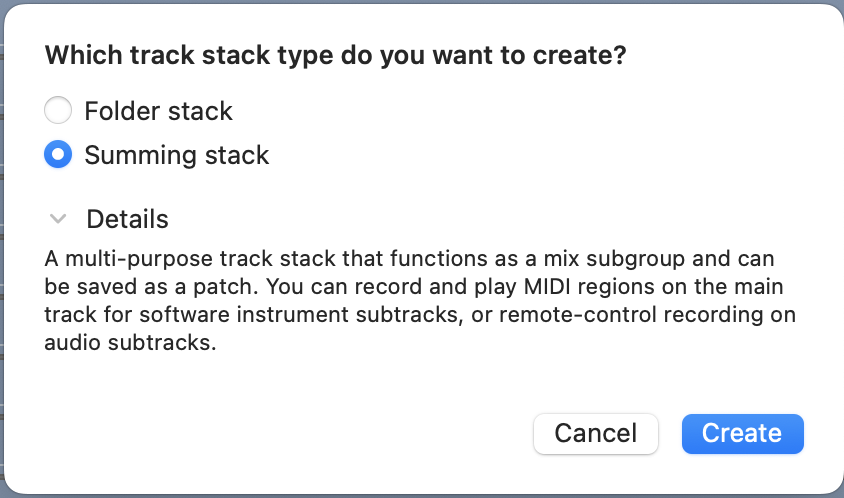Screen dimensions: 844x498
Task: Choose the Summing stack radio button
Action: point(59,155)
